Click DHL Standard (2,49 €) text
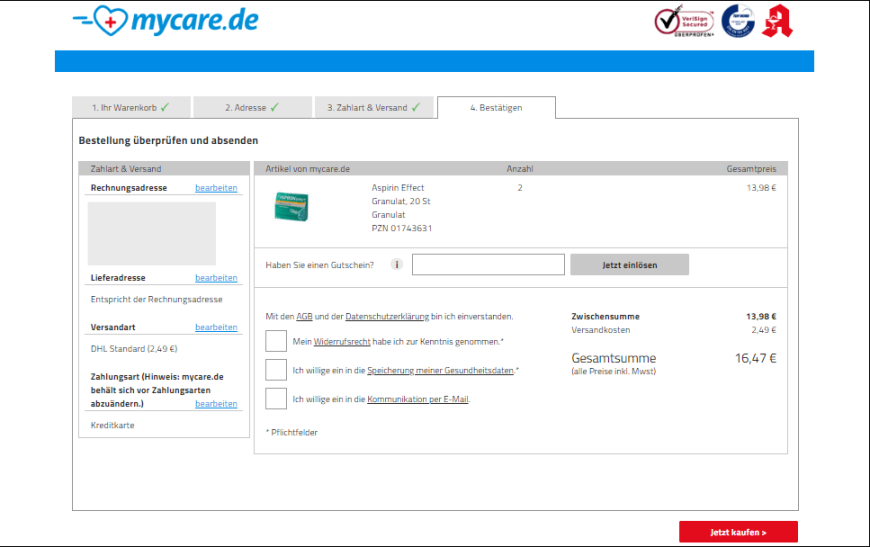Screen dimensions: 870x547 click(x=134, y=349)
